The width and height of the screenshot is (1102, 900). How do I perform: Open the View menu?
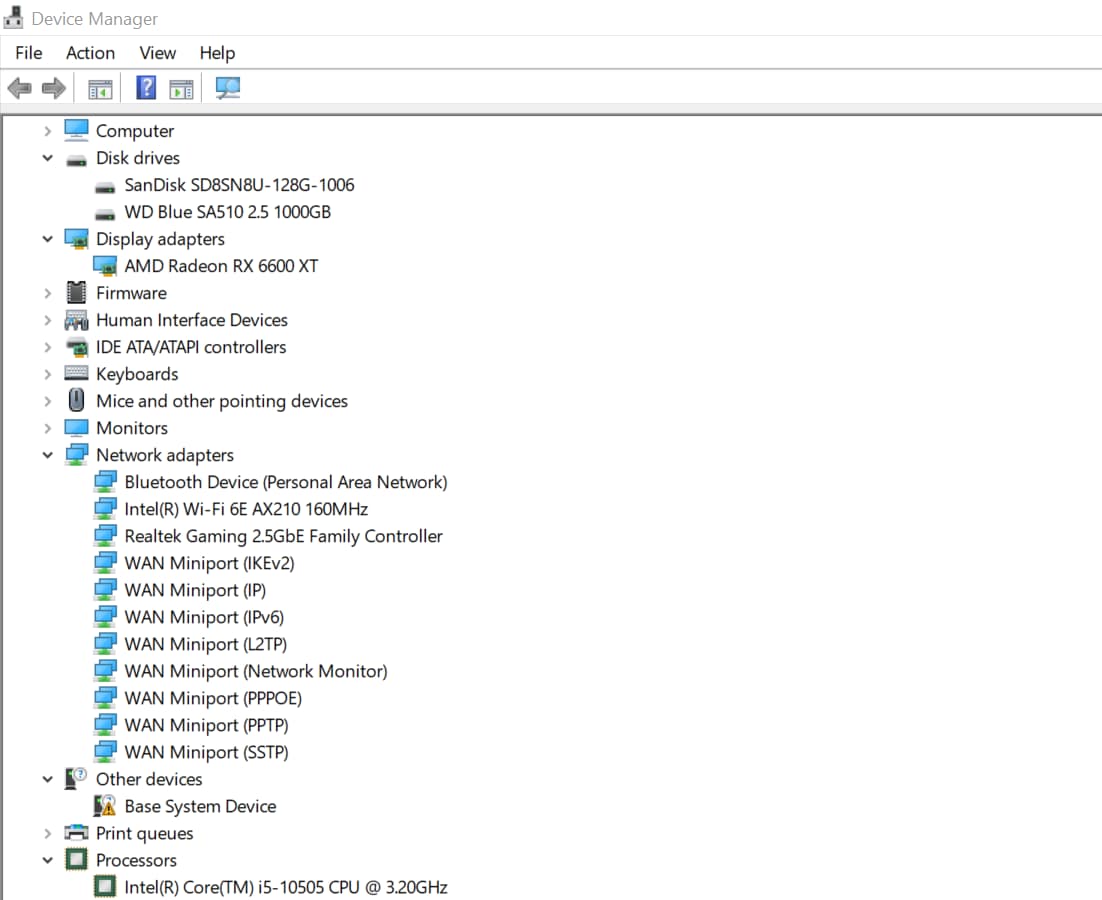[x=157, y=53]
